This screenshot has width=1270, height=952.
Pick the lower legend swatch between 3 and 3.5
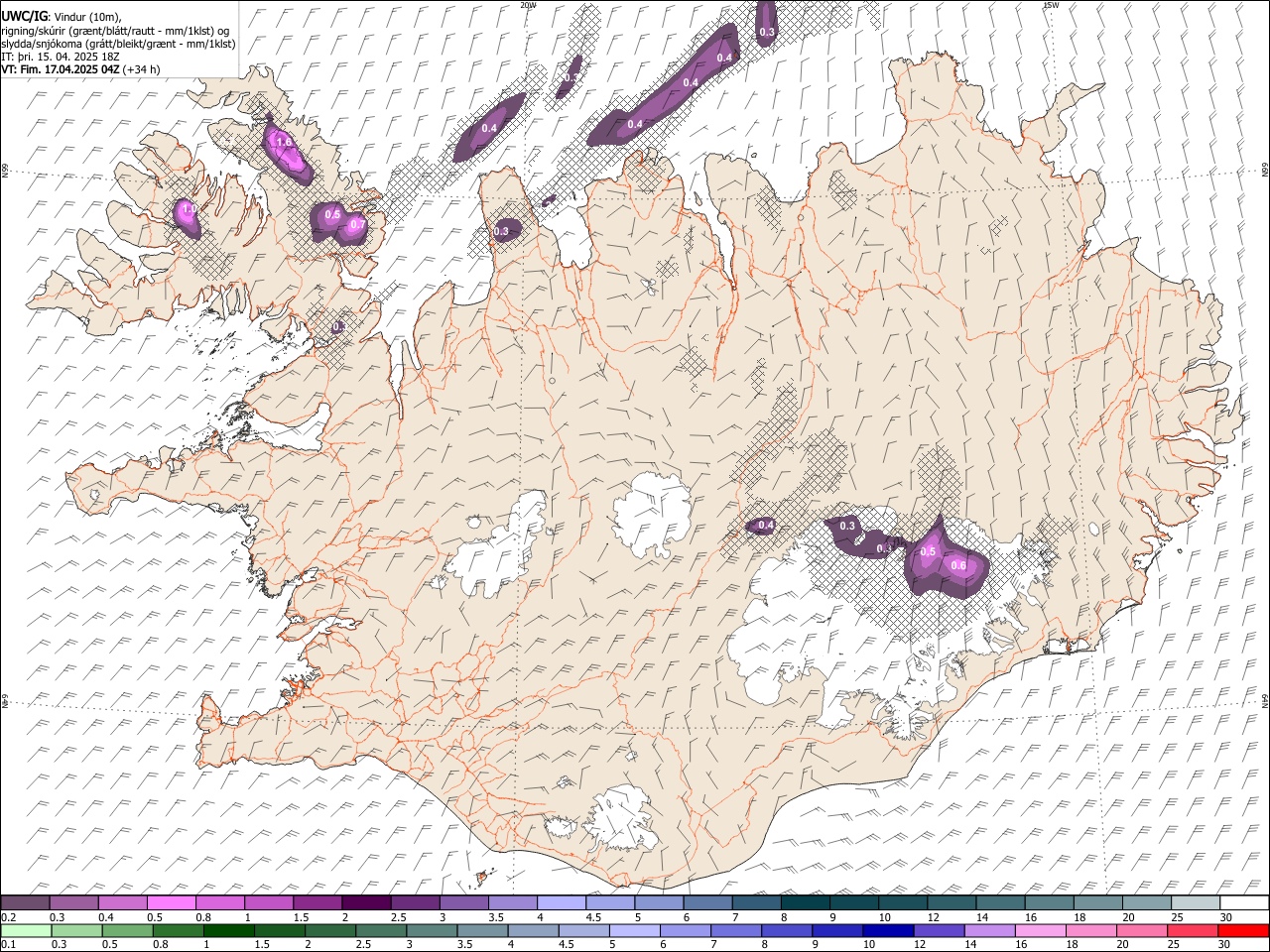(x=432, y=930)
